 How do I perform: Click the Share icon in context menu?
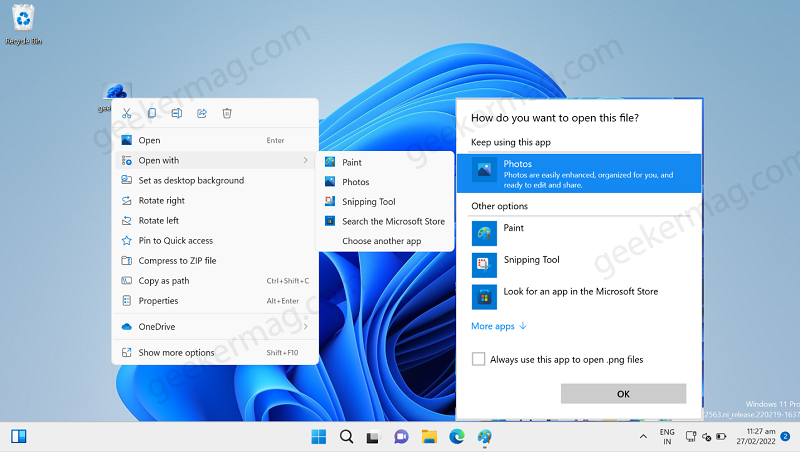202,113
